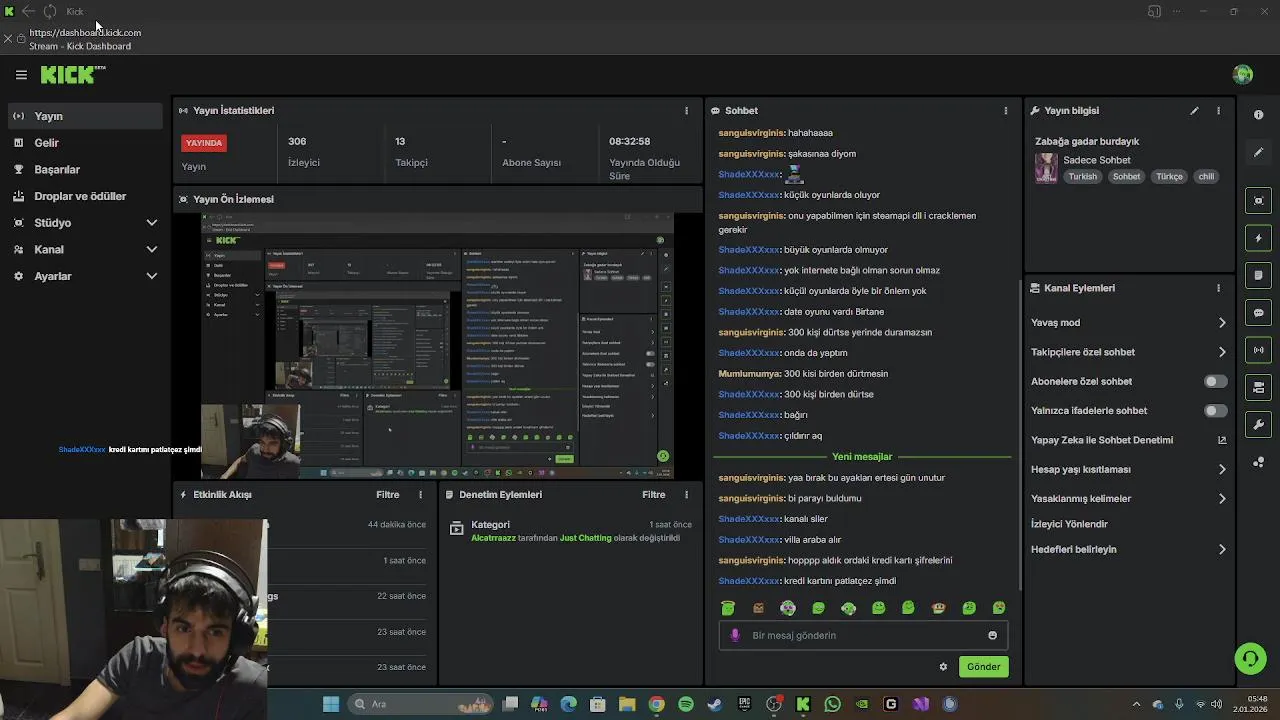Open Yapay Zeka ile Sohbet Denetimi external link
1280x720 pixels.
tap(1222, 440)
